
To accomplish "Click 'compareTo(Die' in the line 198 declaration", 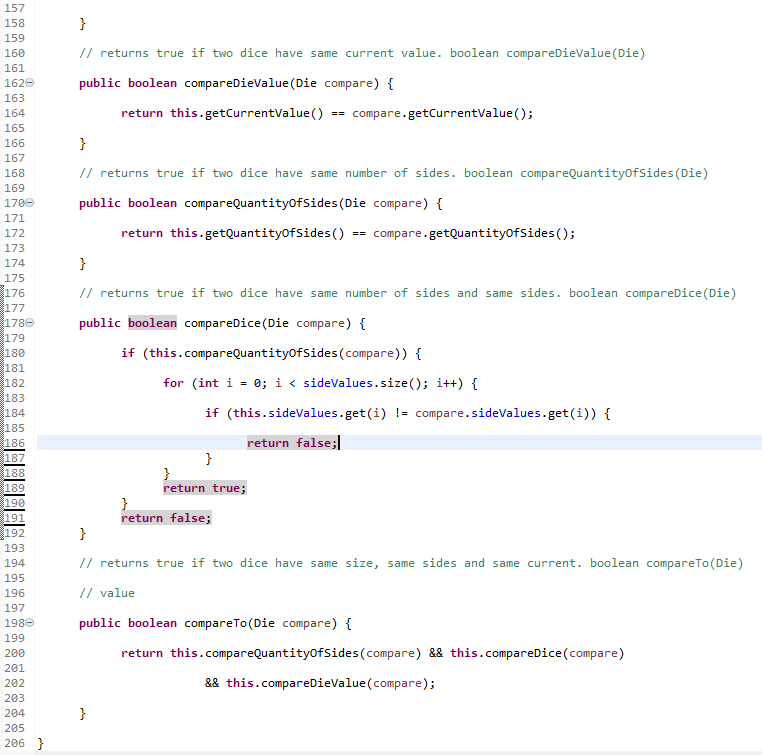I will (x=229, y=623).
